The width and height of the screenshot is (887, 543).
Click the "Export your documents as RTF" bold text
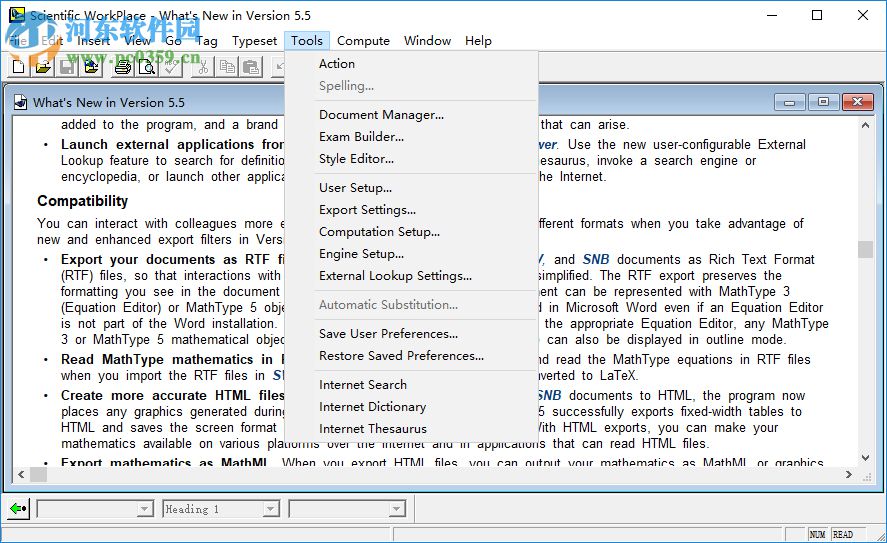pyautogui.click(x=165, y=260)
